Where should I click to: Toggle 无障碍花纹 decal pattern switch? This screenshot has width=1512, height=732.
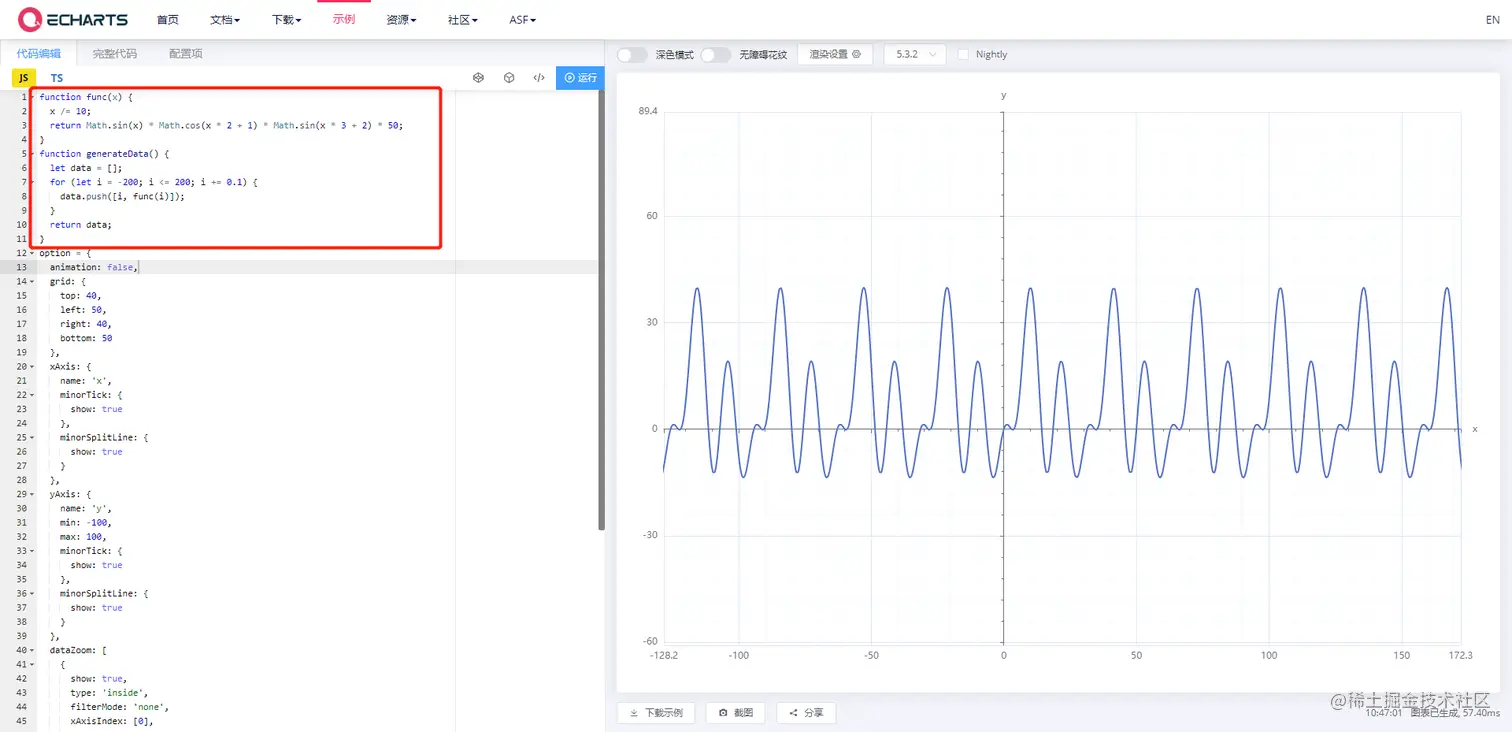715,55
